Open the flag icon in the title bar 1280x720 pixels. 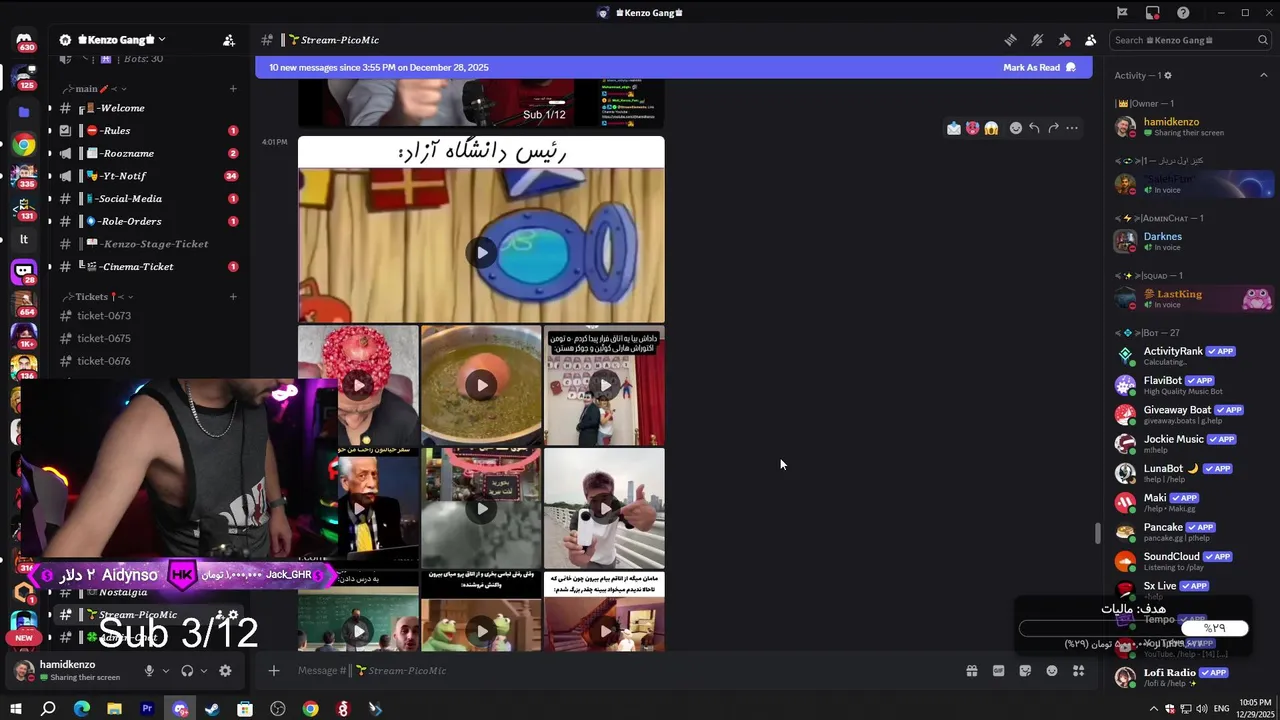(x=1122, y=13)
